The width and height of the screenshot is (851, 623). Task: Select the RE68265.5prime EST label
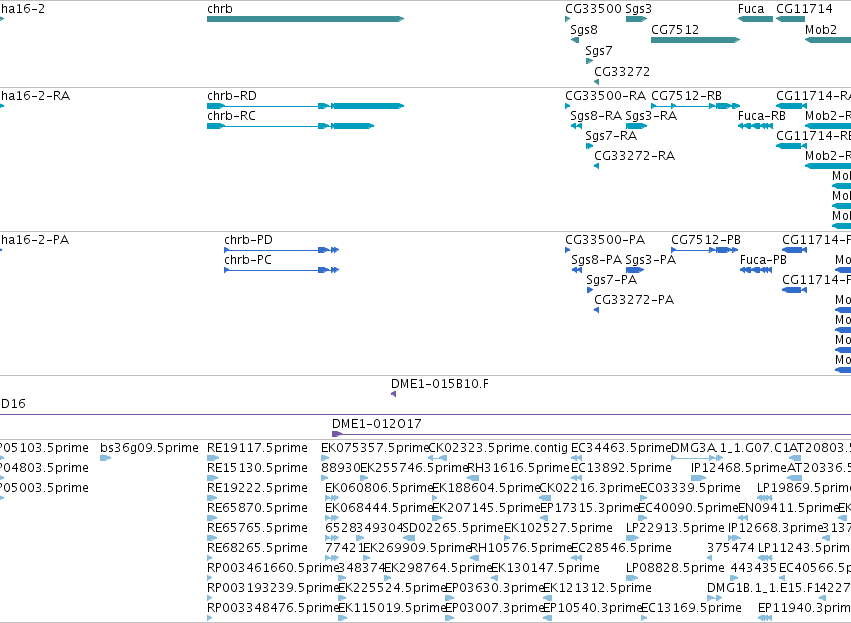pos(257,548)
